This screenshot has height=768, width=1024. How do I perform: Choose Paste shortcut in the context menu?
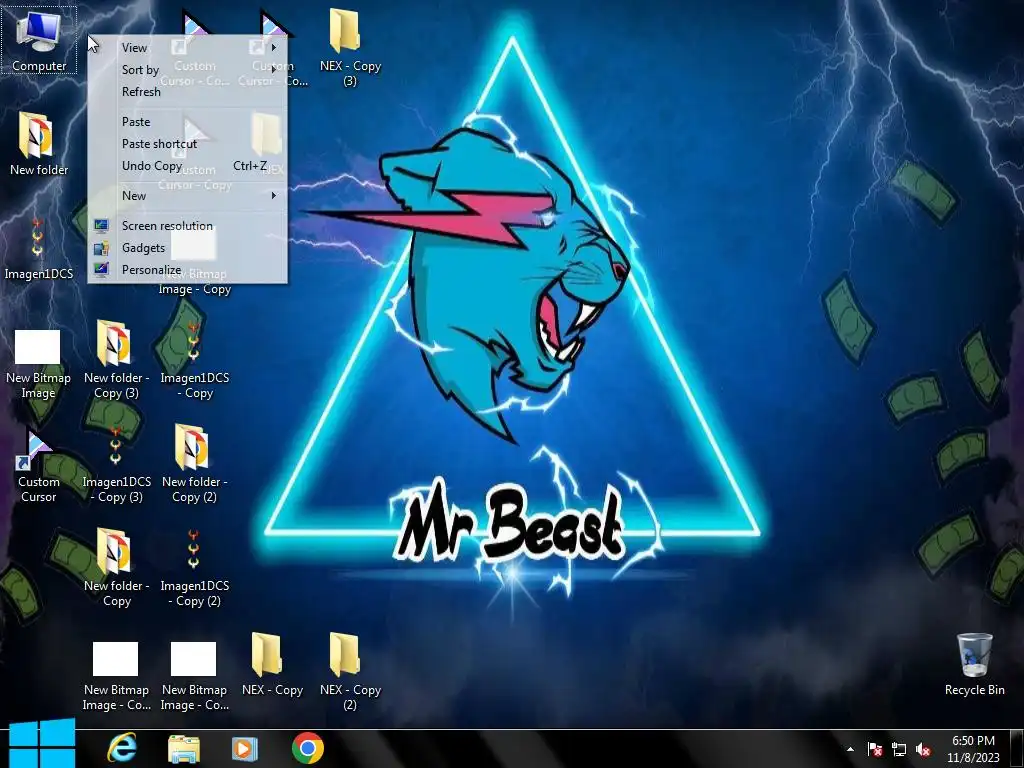pyautogui.click(x=187, y=144)
